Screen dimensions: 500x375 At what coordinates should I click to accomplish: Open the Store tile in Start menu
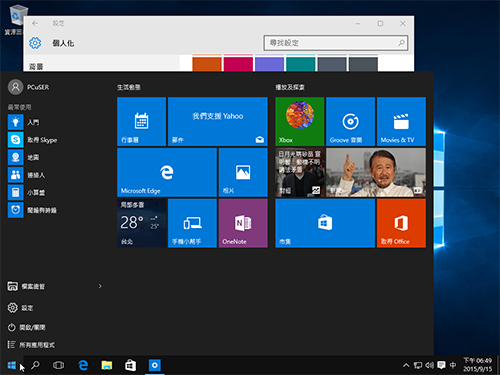point(325,223)
